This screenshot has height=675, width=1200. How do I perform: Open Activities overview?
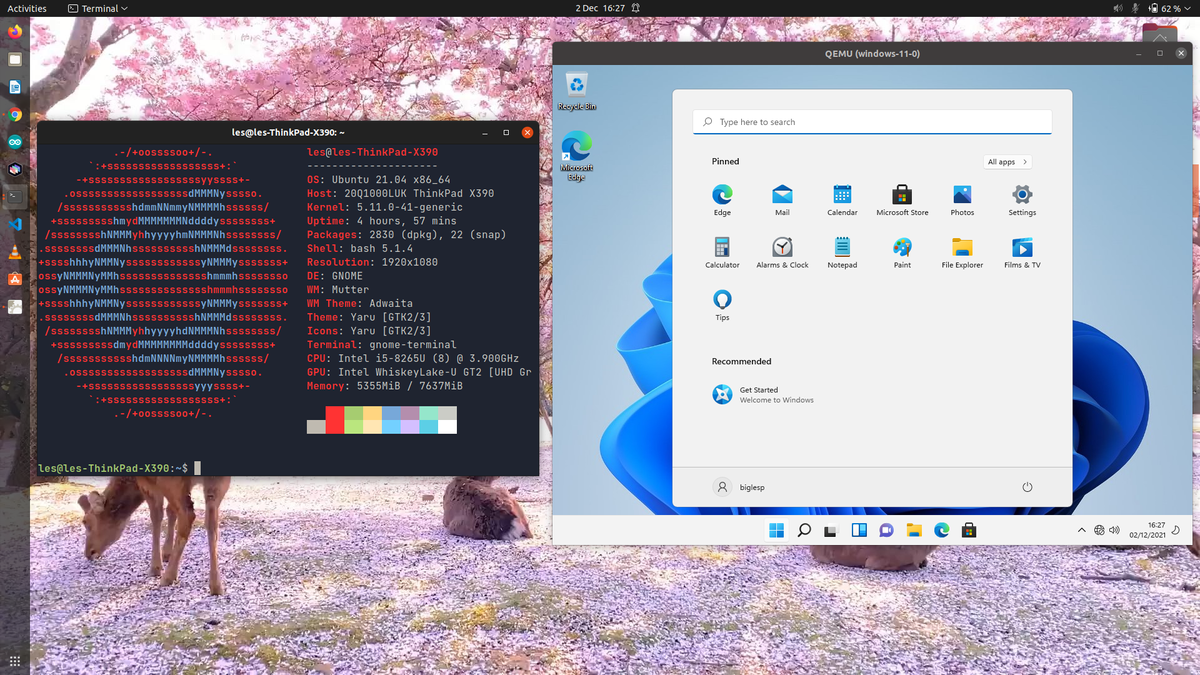pos(27,8)
